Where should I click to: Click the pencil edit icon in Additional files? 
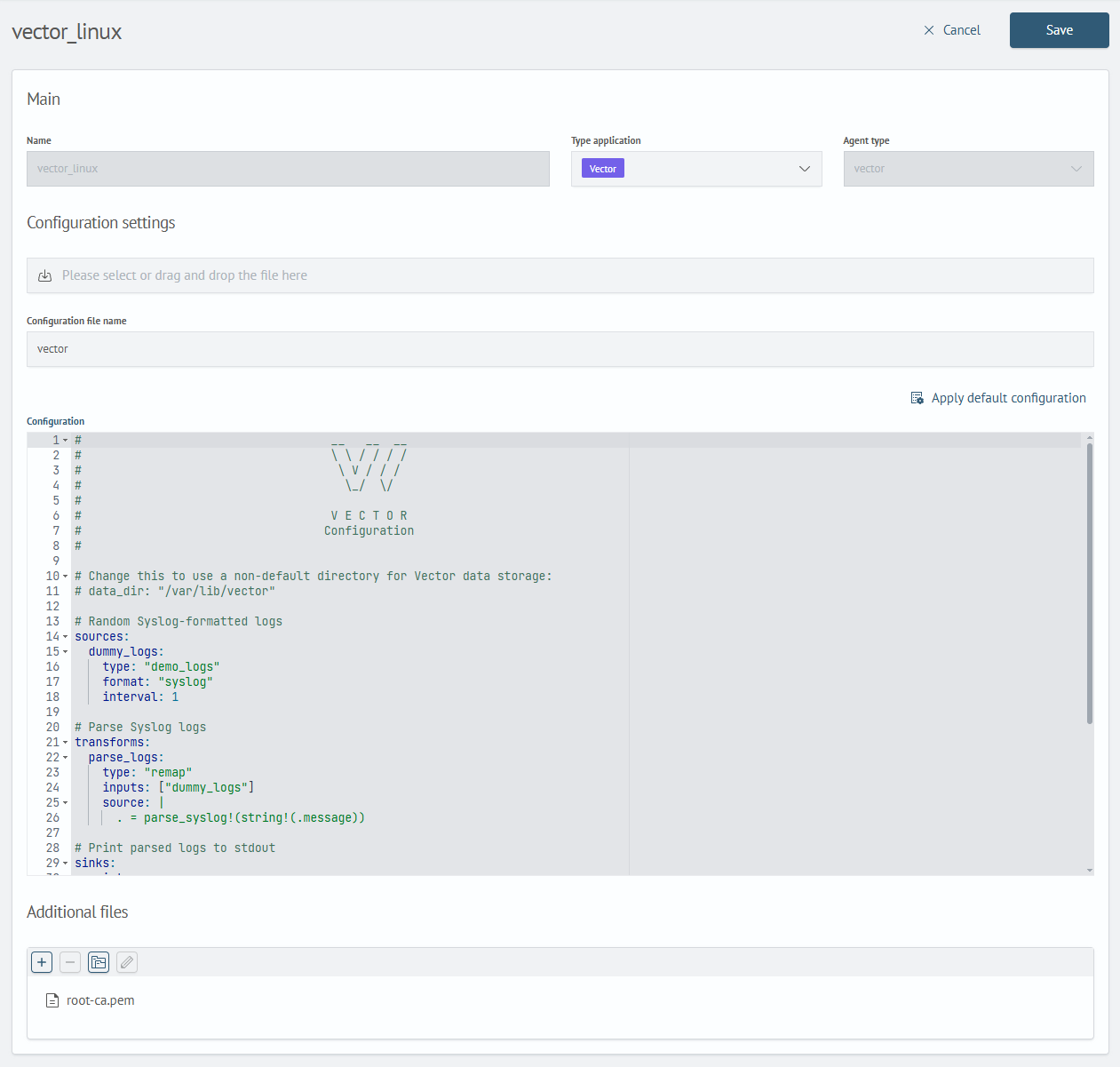point(127,962)
